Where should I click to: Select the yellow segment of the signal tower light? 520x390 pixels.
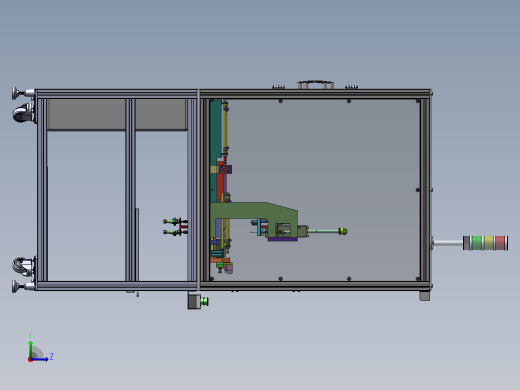(489, 243)
